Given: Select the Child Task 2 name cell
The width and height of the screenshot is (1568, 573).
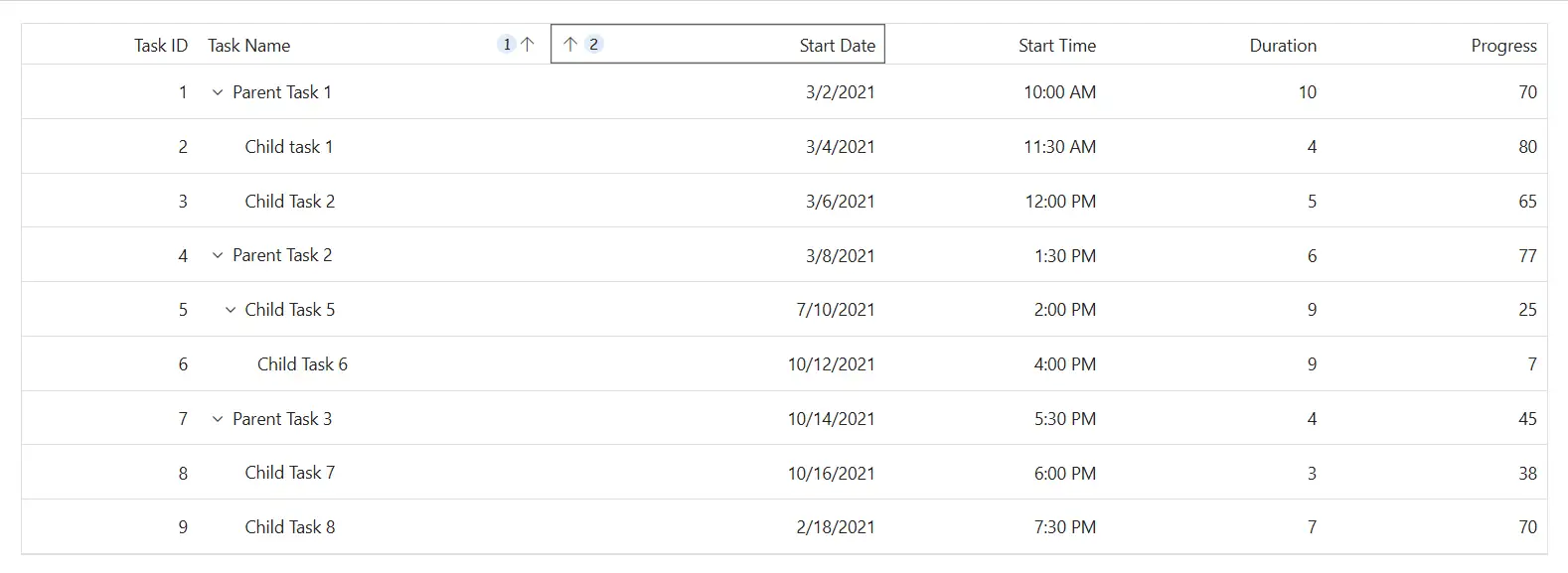Looking at the screenshot, I should point(376,202).
